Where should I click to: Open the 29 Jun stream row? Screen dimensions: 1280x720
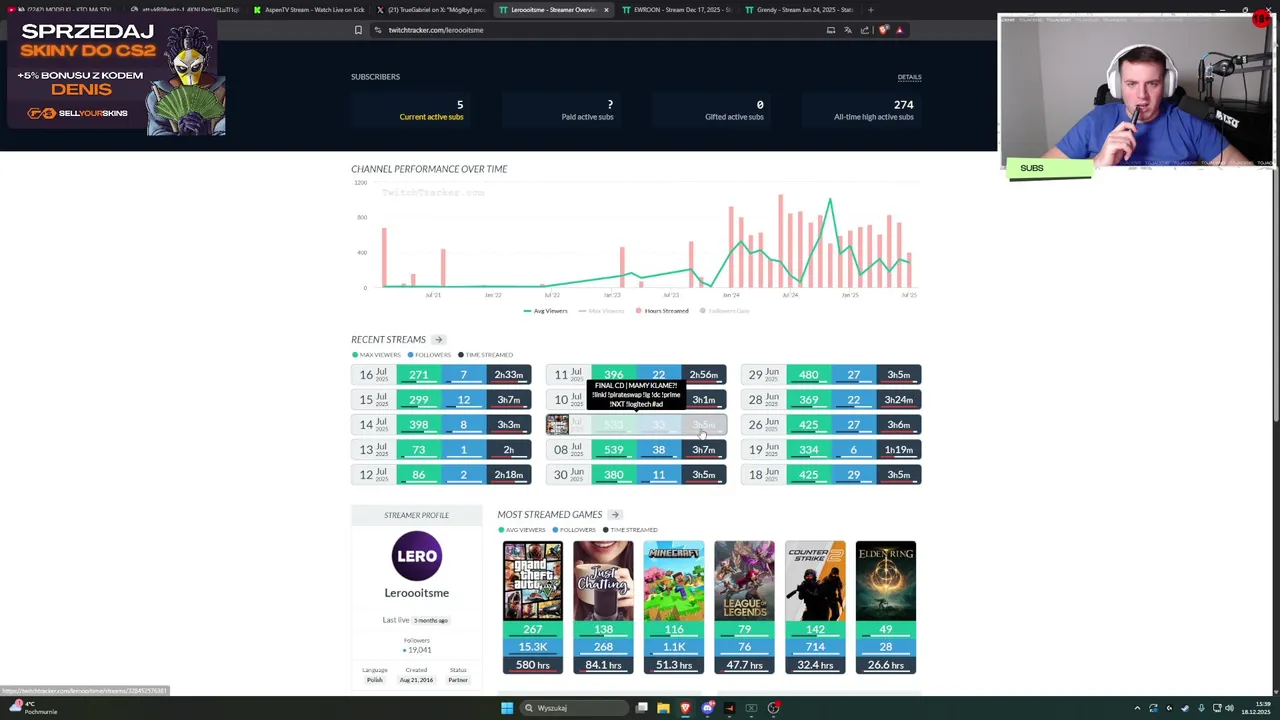(x=831, y=375)
